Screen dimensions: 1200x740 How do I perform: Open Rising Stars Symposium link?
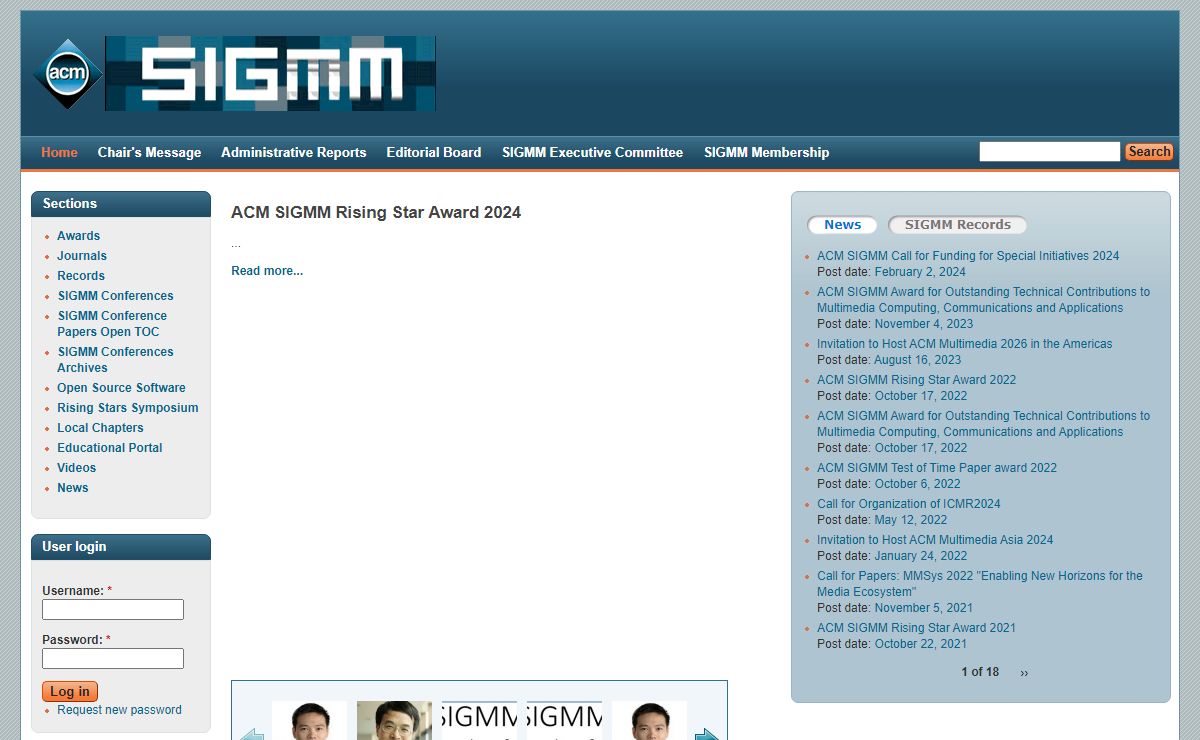[x=128, y=408]
